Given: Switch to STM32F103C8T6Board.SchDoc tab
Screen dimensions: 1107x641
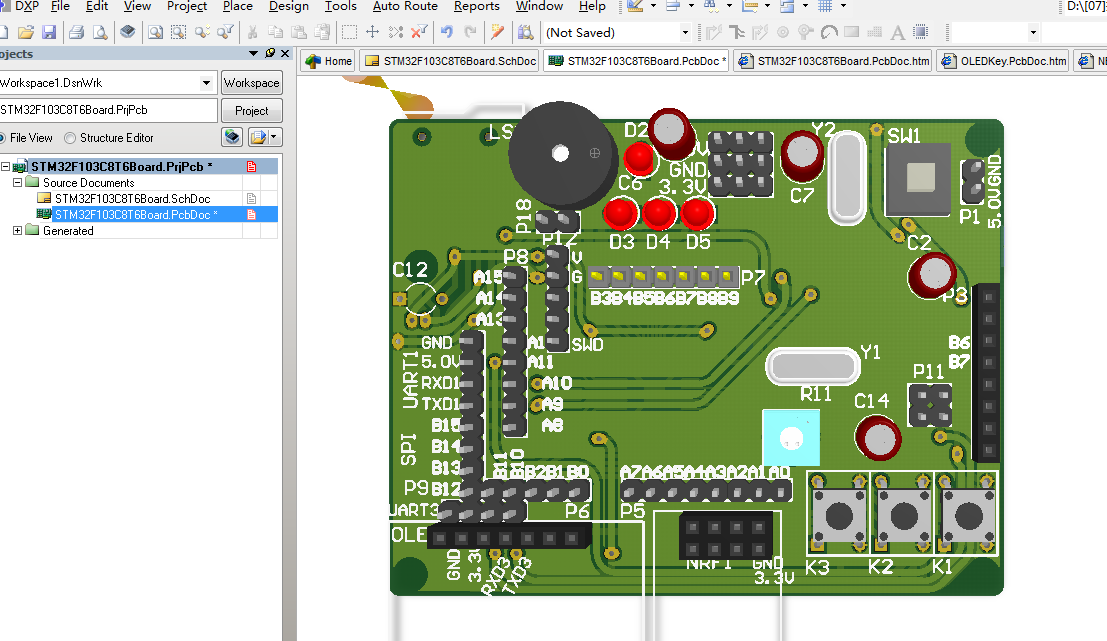Looking at the screenshot, I should [x=450, y=61].
